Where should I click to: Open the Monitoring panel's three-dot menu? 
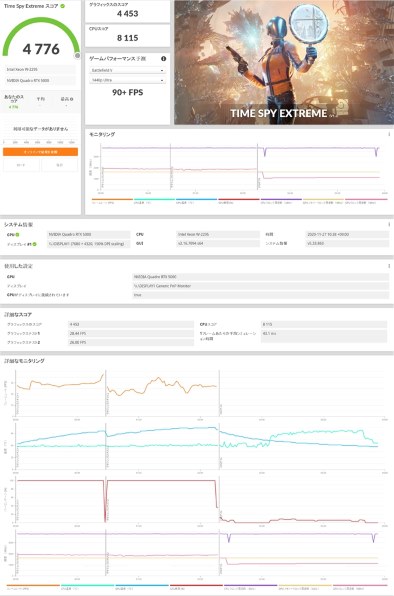389,134
